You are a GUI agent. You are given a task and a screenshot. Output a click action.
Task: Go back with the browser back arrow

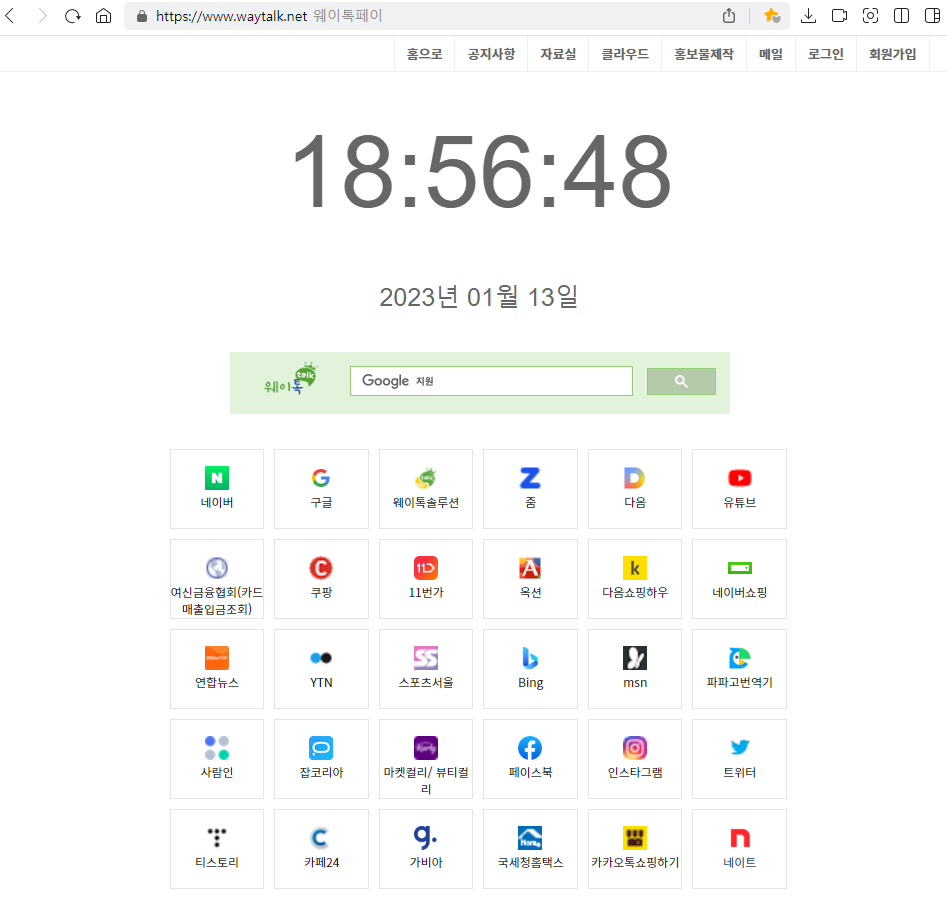click(x=10, y=16)
